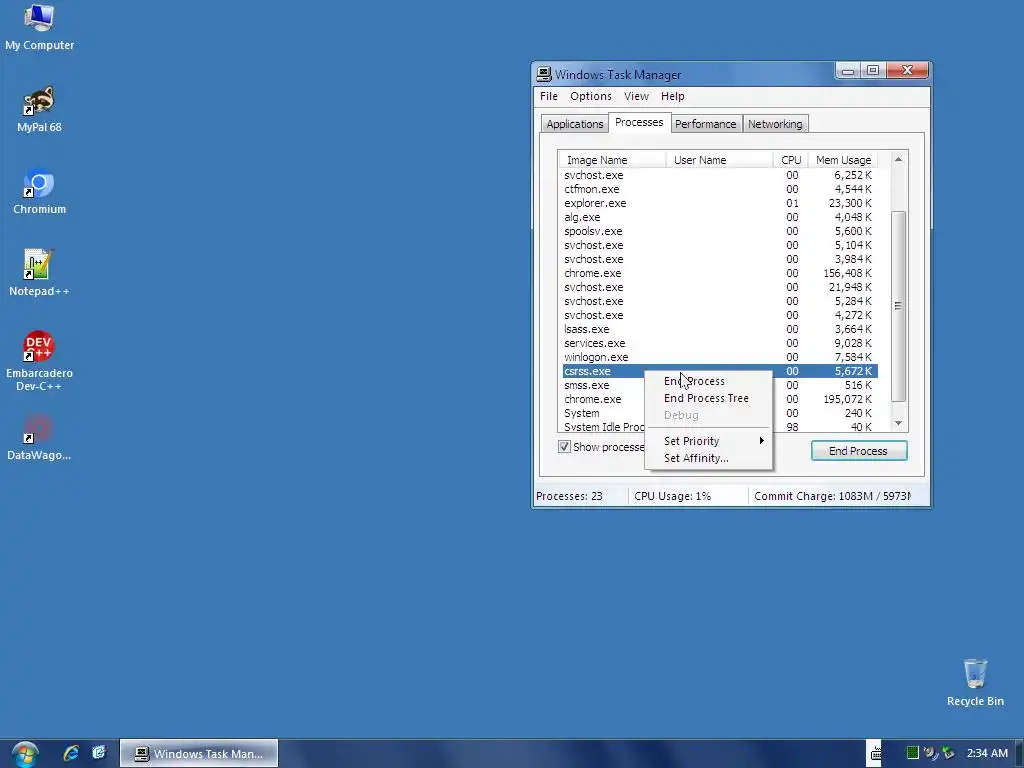The height and width of the screenshot is (768, 1024).
Task: Open the Options menu
Action: pyautogui.click(x=590, y=96)
